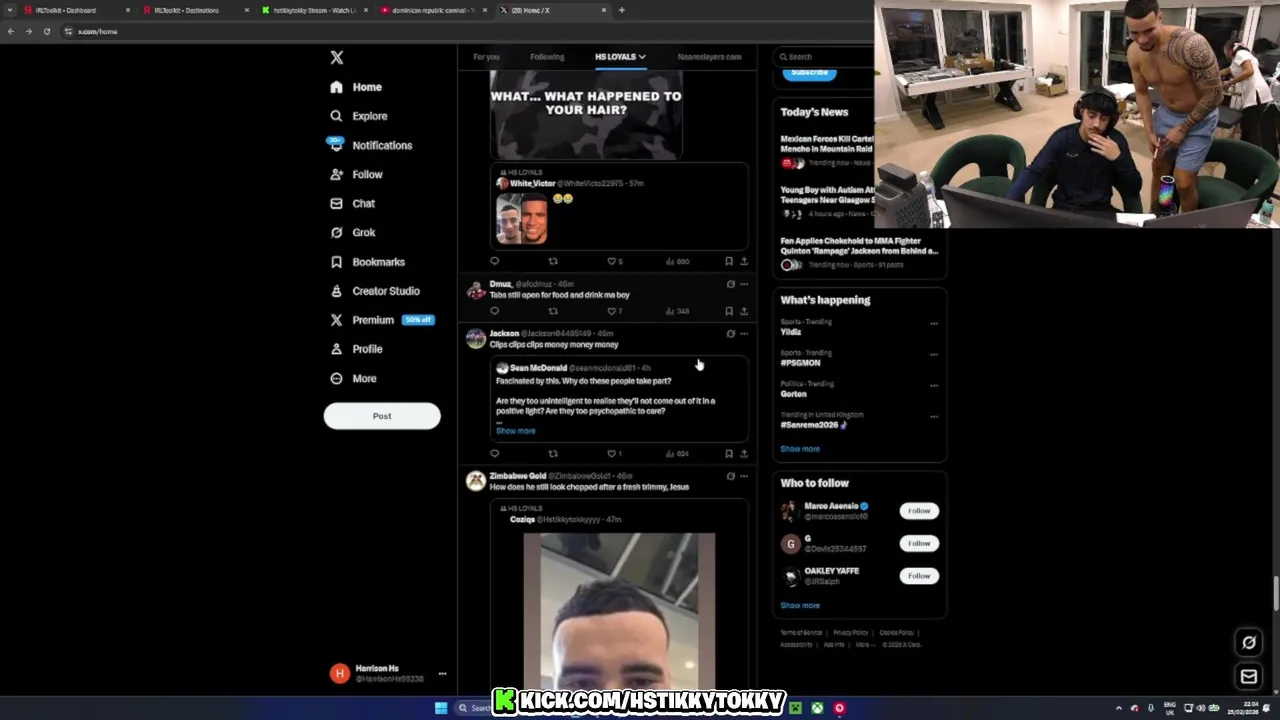Open more options on Jackson's post

tap(743, 333)
